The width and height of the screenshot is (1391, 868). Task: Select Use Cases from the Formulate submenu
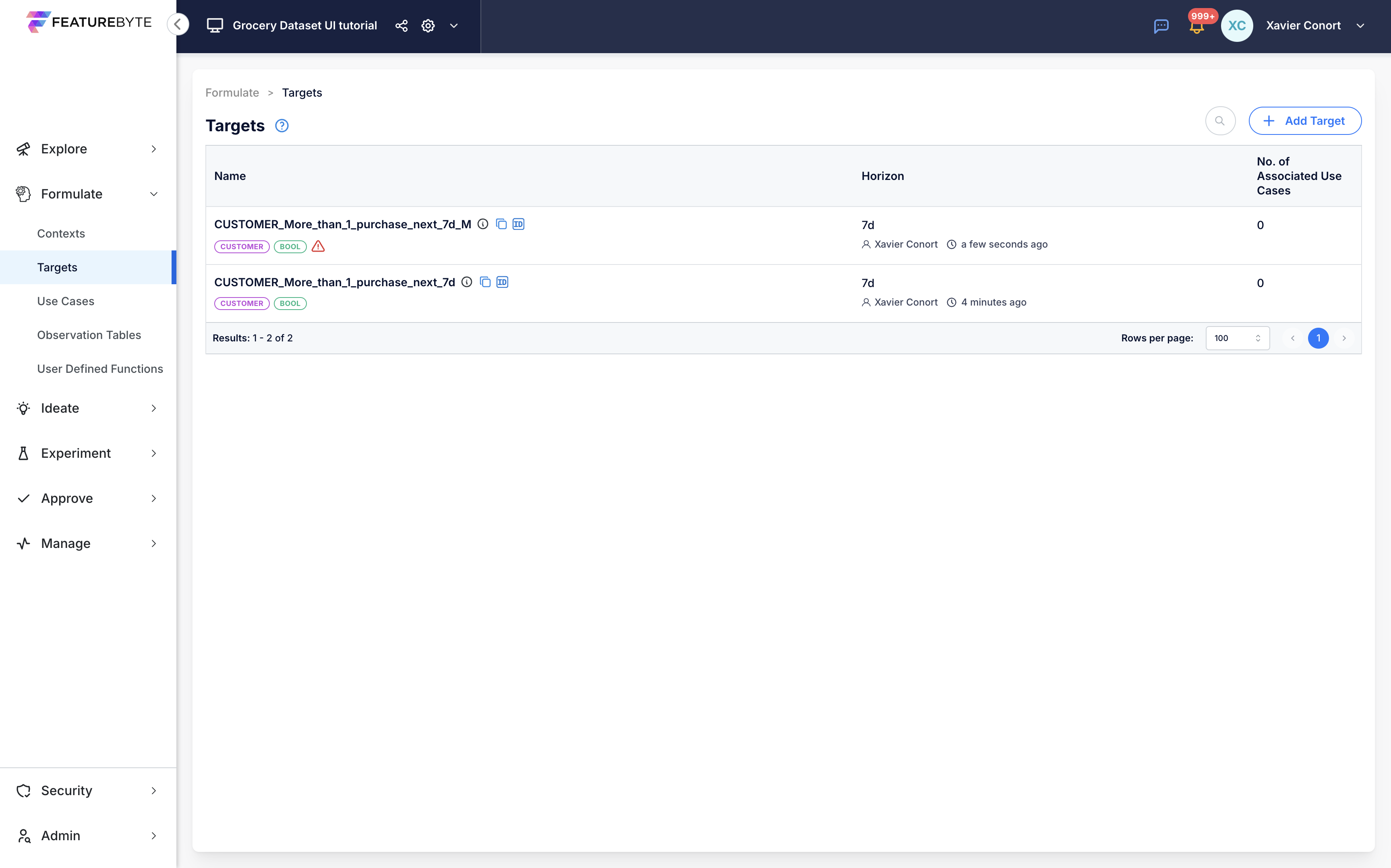pos(65,300)
